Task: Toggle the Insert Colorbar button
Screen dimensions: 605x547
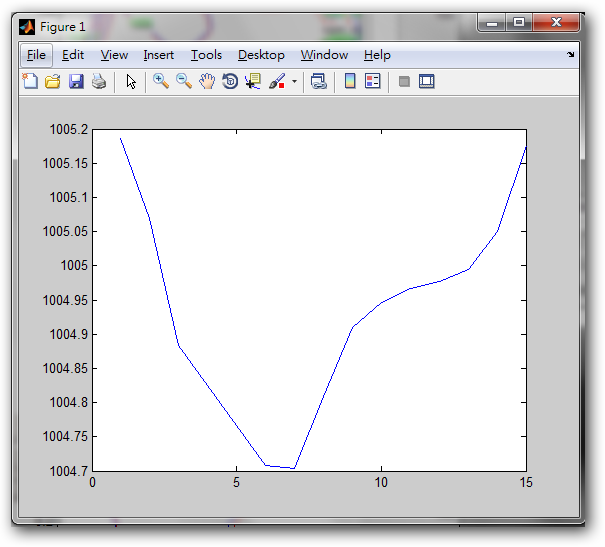Action: click(350, 82)
